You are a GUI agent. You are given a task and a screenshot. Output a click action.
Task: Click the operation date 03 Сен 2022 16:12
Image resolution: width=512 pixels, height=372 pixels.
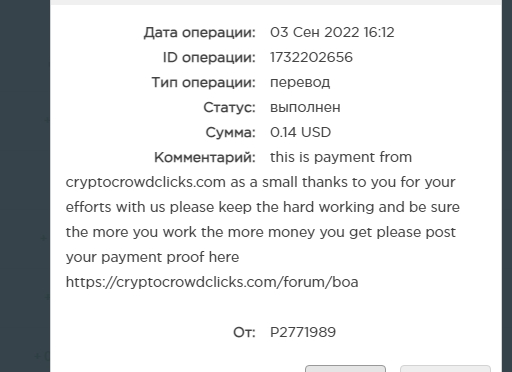(332, 32)
